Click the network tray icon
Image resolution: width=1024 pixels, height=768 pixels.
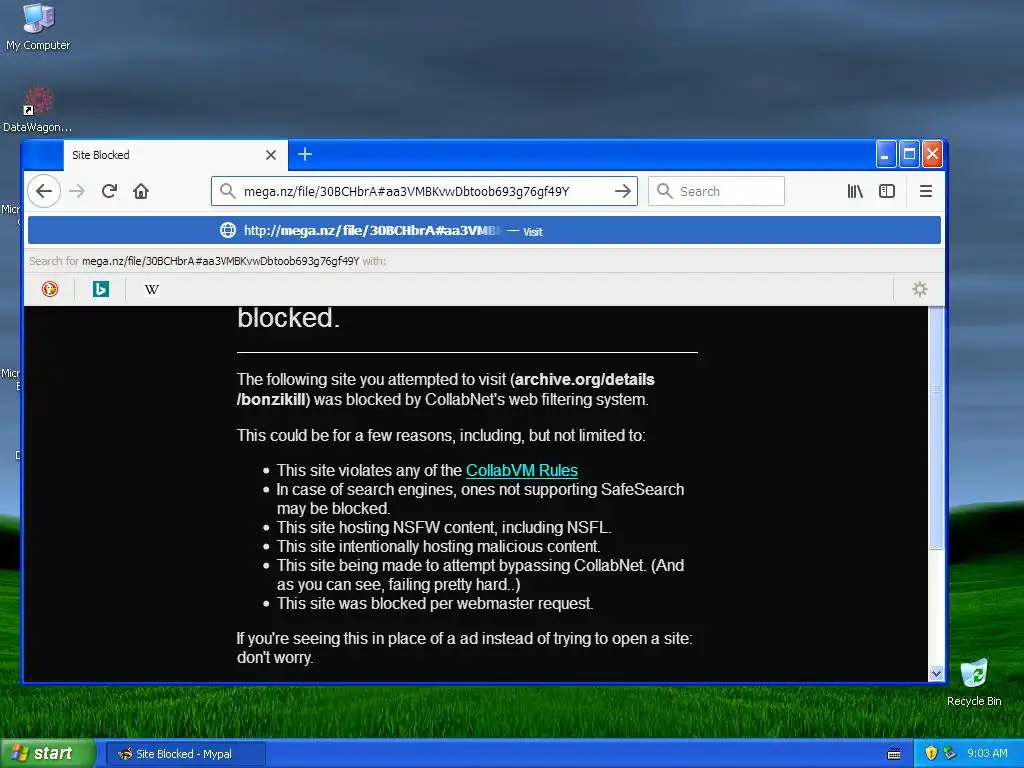(950, 754)
